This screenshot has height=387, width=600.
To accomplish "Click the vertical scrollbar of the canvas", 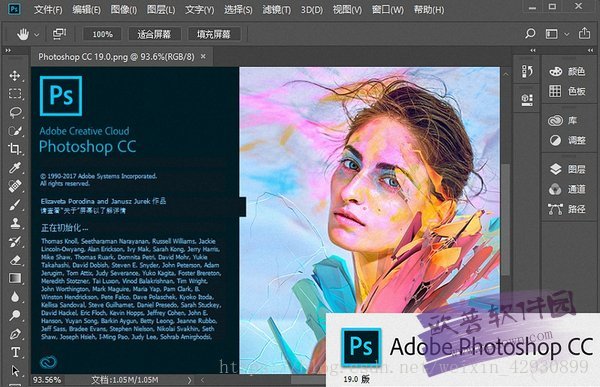I will (506, 219).
